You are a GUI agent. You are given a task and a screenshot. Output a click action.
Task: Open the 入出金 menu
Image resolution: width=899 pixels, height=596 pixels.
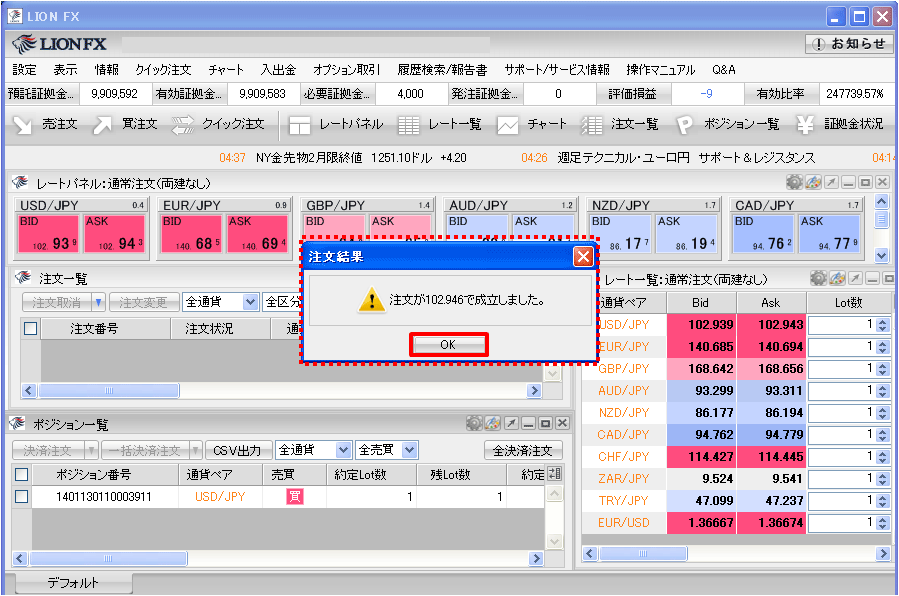click(x=278, y=70)
